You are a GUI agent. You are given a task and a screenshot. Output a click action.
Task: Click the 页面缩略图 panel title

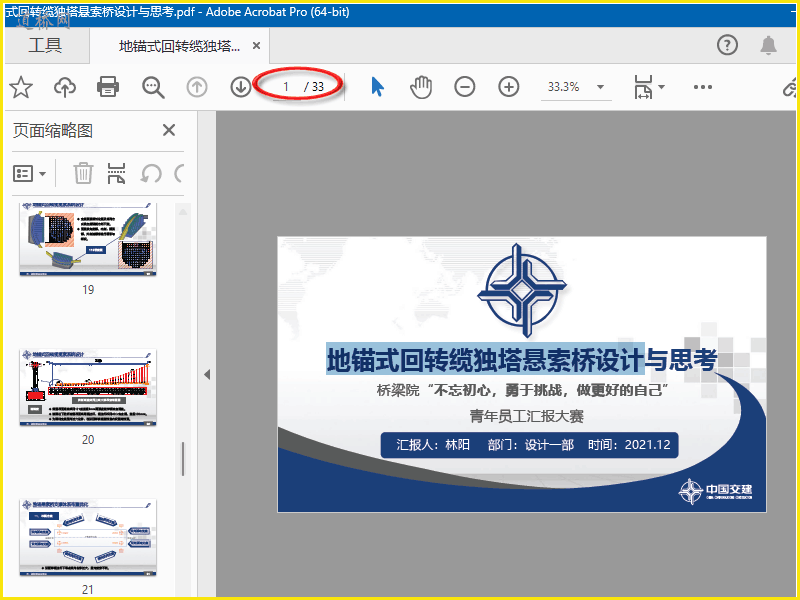53,131
